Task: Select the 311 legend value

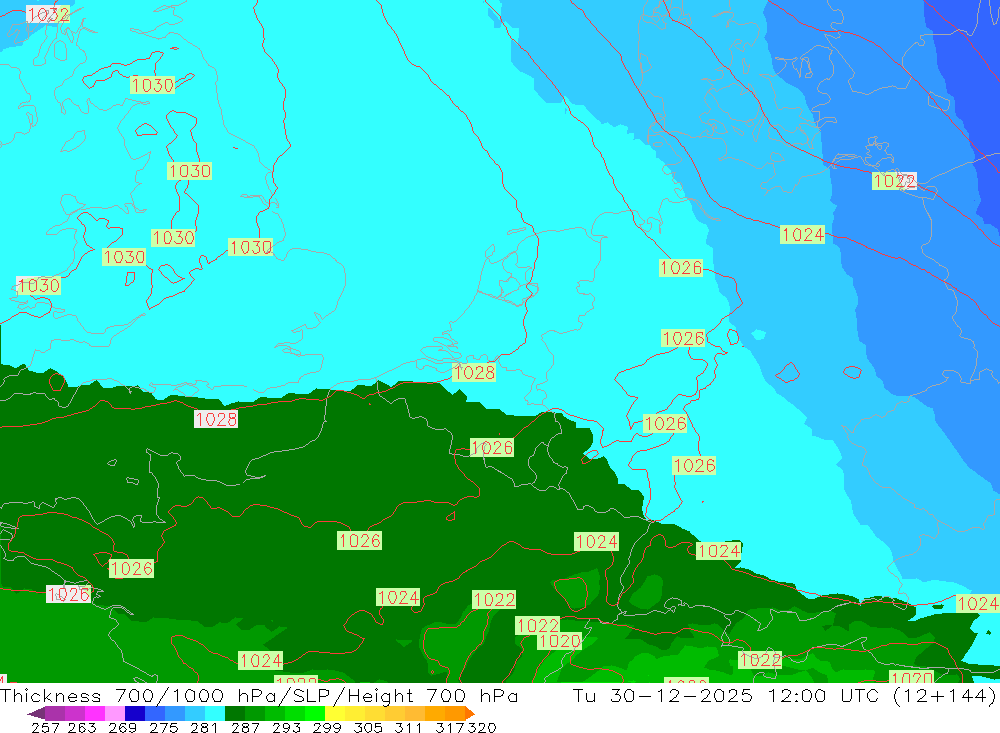Action: [408, 727]
